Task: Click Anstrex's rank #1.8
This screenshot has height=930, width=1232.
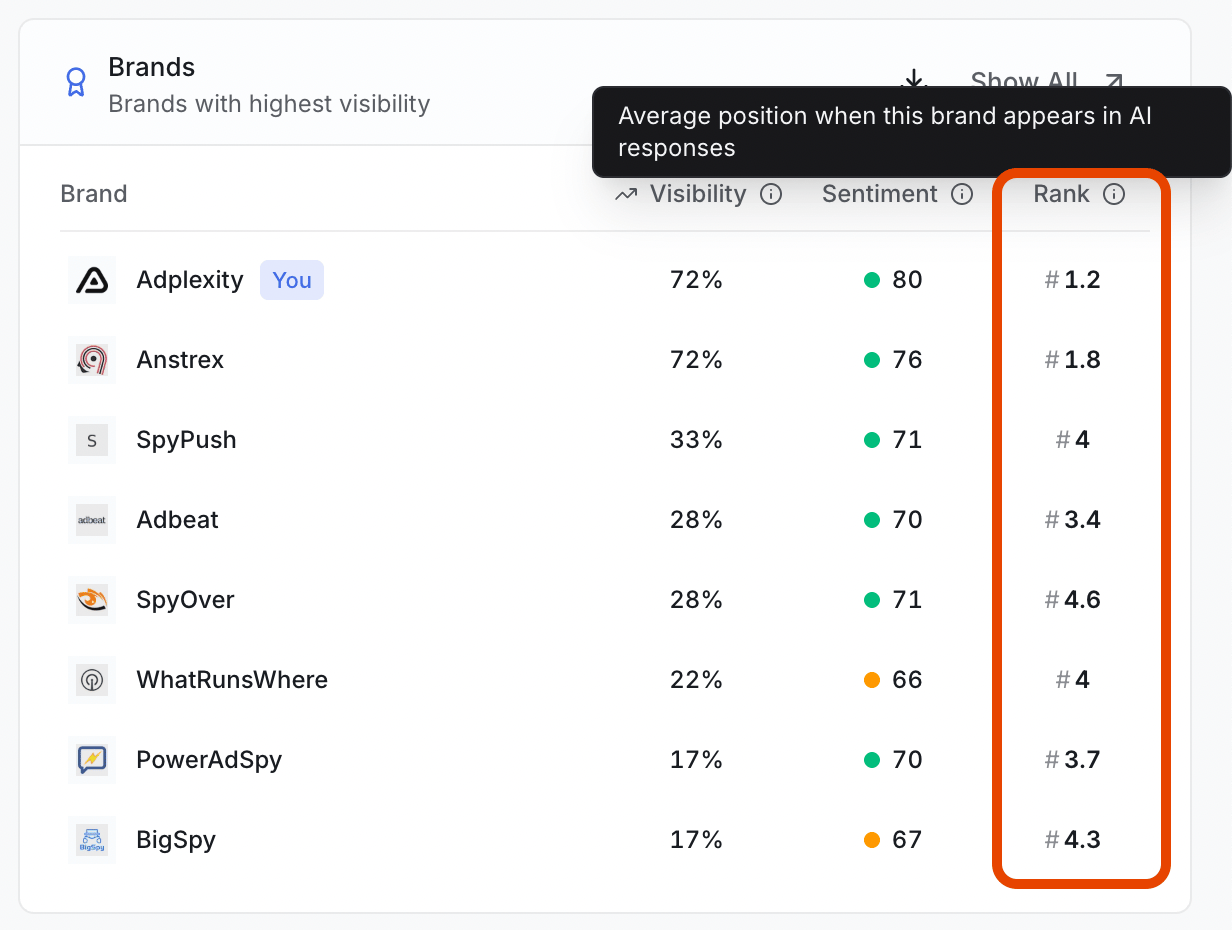Action: tap(1073, 360)
